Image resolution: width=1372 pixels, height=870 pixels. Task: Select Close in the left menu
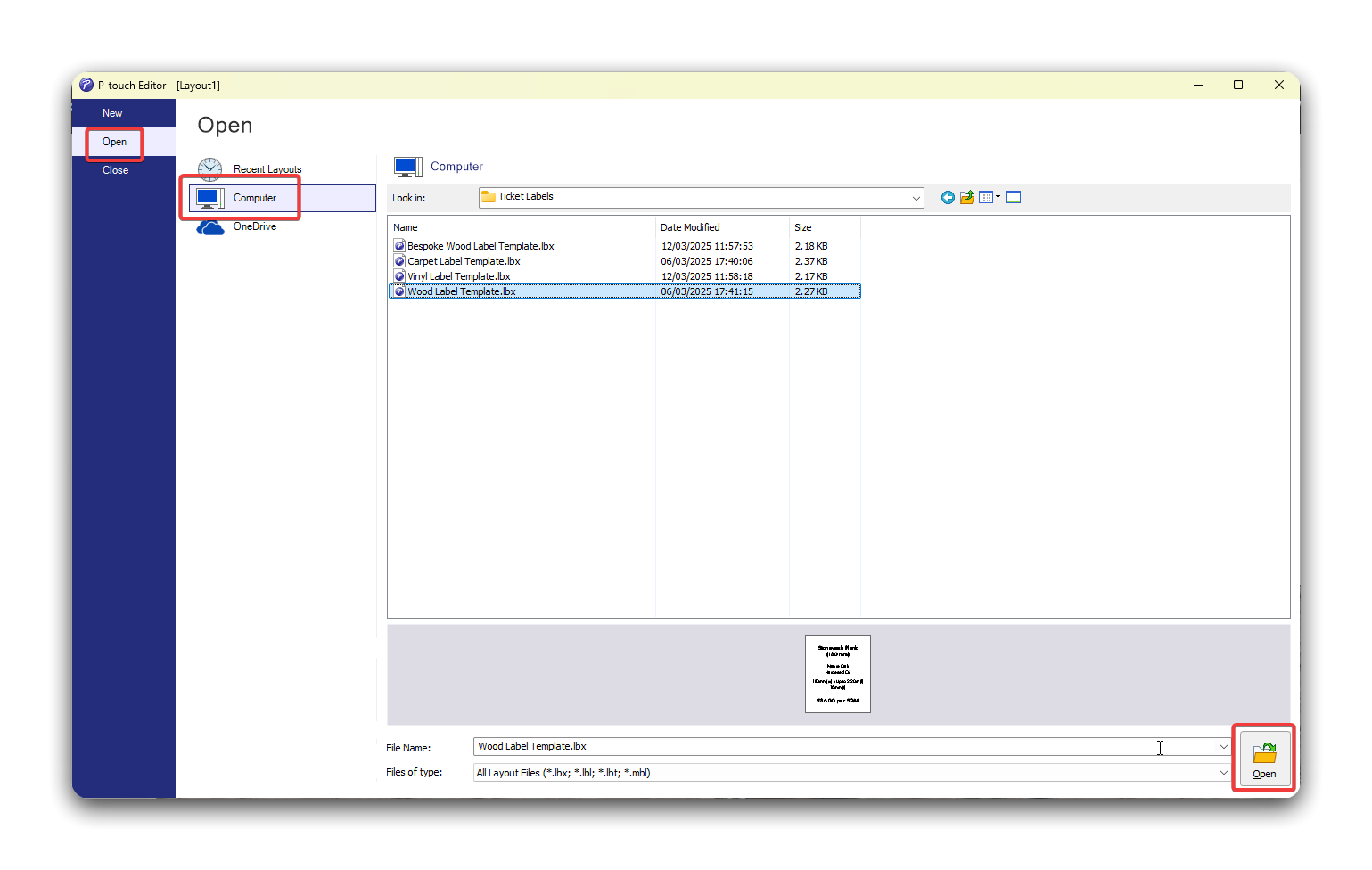pyautogui.click(x=115, y=170)
